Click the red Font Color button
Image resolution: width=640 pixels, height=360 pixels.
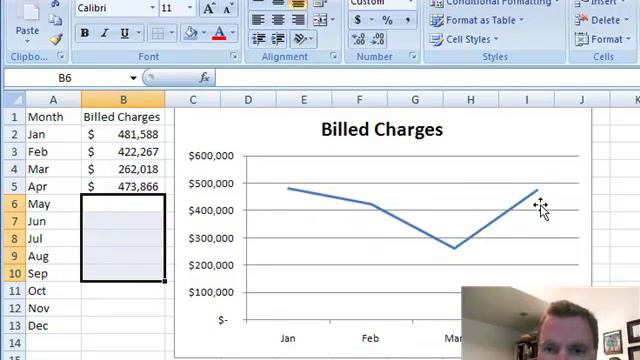click(219, 33)
